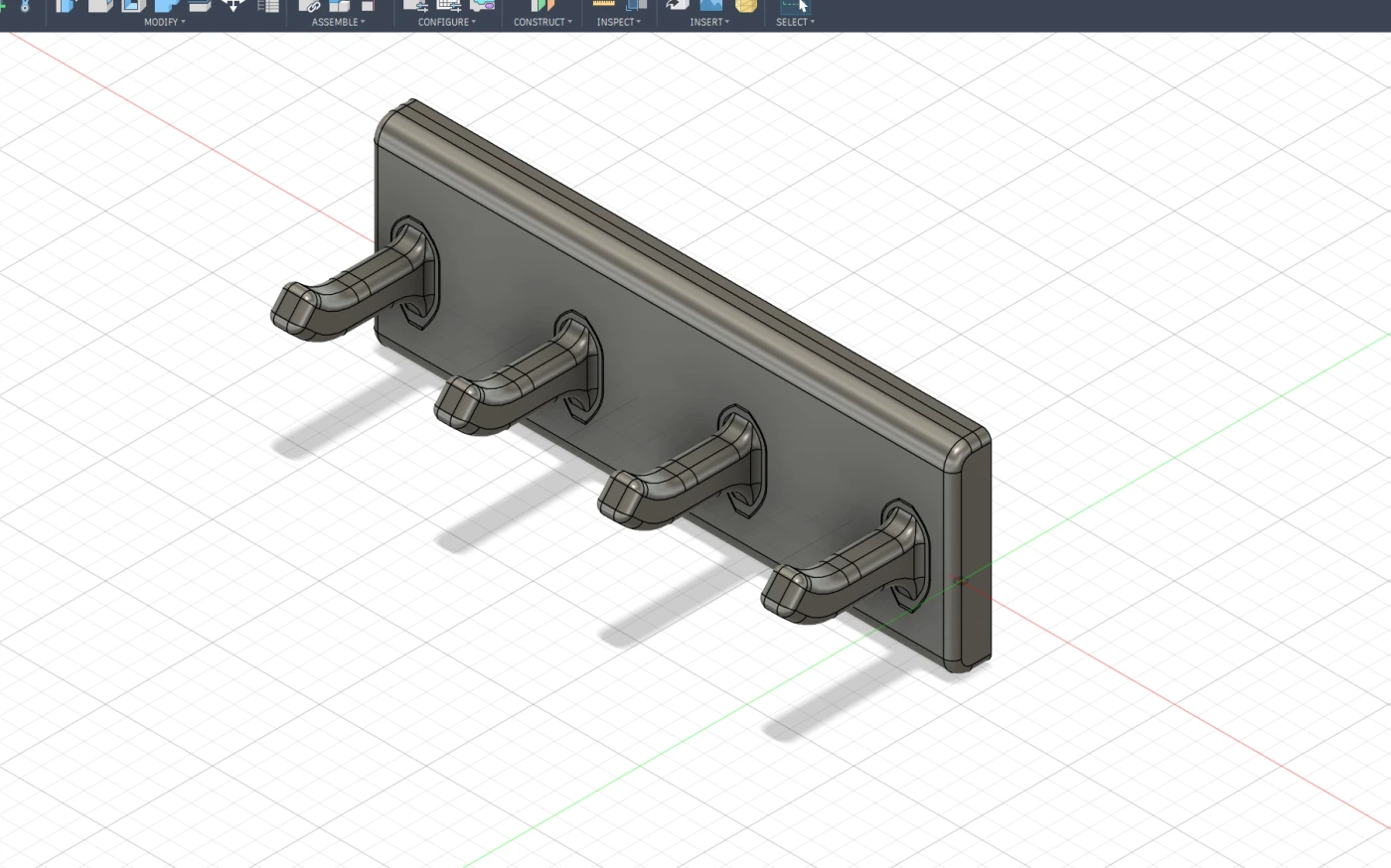Image resolution: width=1391 pixels, height=868 pixels.
Task: Open the MODIFY dropdown menu
Action: tap(165, 22)
